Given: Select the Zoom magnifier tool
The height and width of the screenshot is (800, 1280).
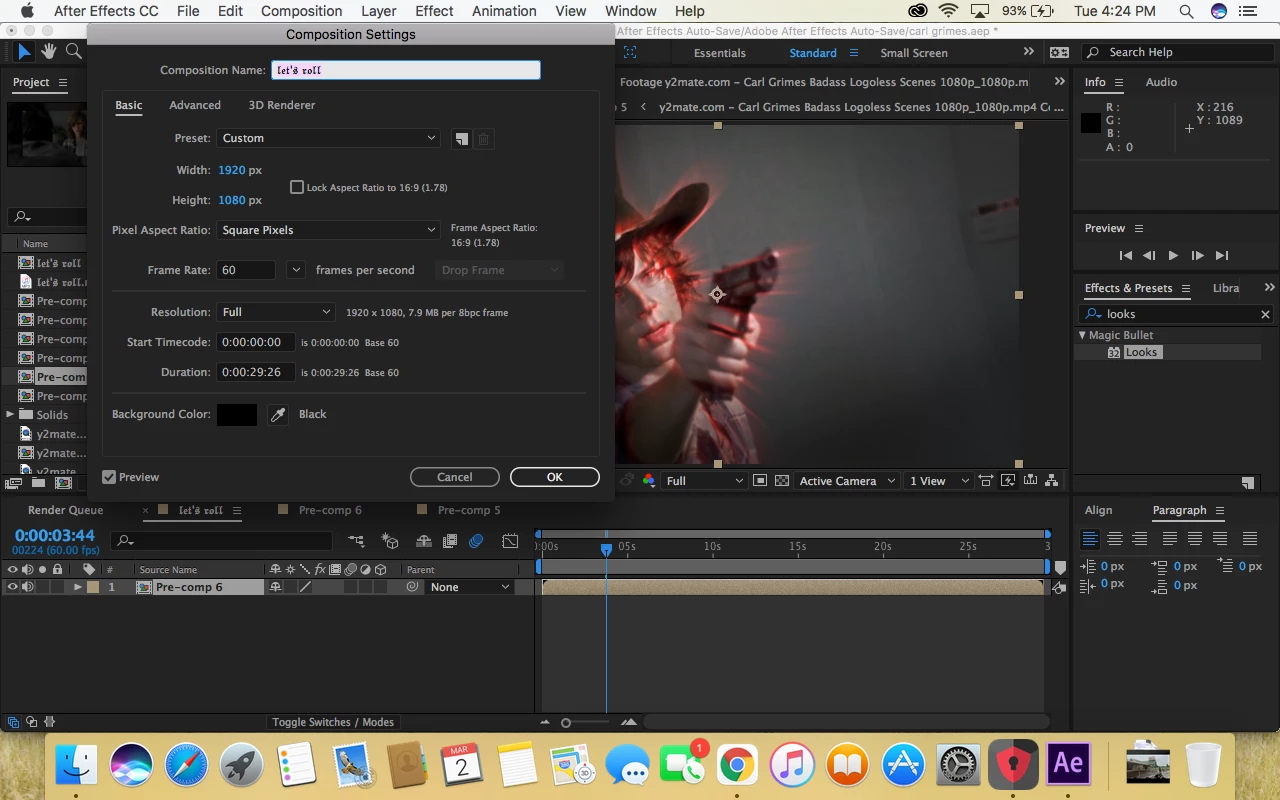Looking at the screenshot, I should coord(74,52).
